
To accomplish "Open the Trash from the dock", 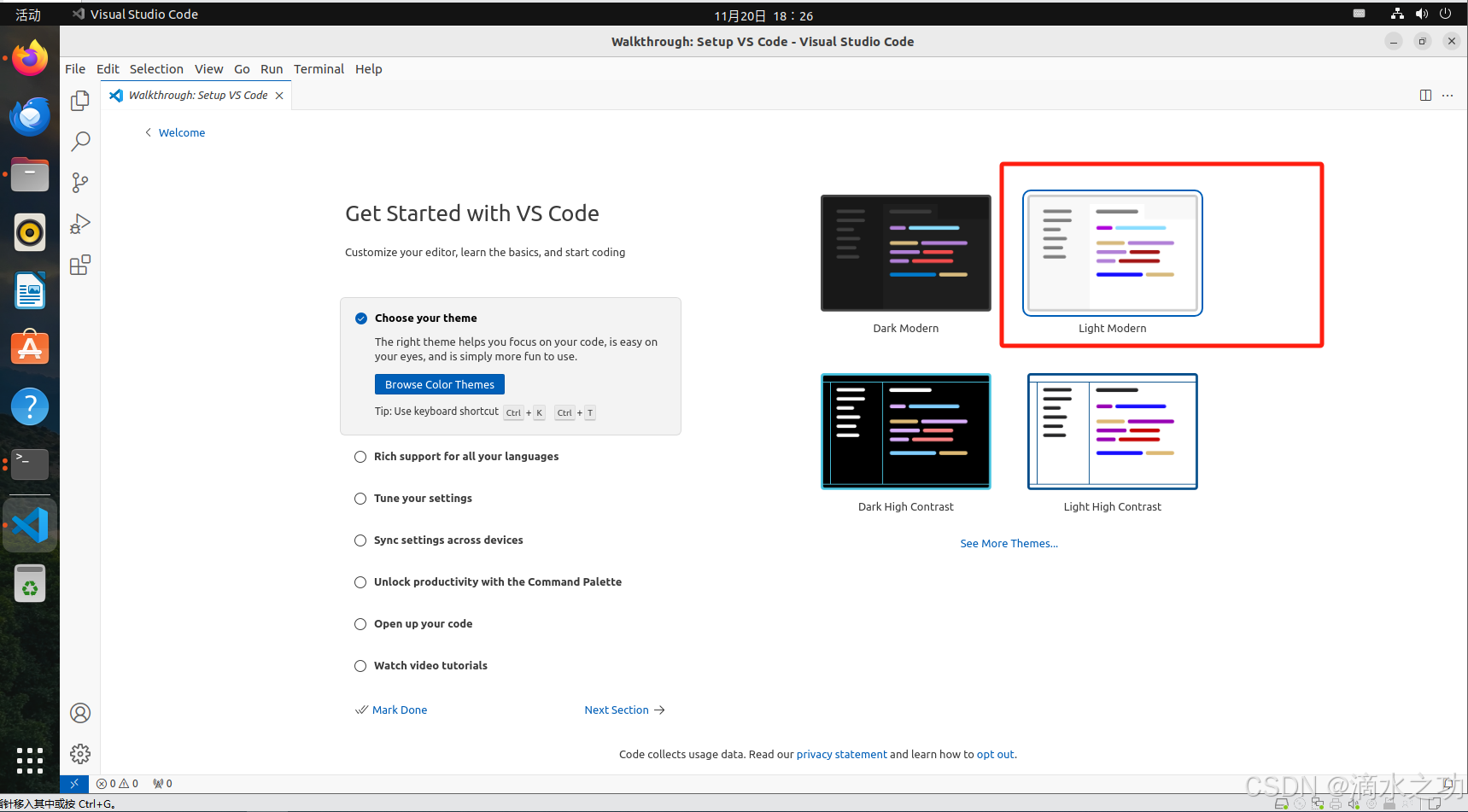I will coord(30,583).
